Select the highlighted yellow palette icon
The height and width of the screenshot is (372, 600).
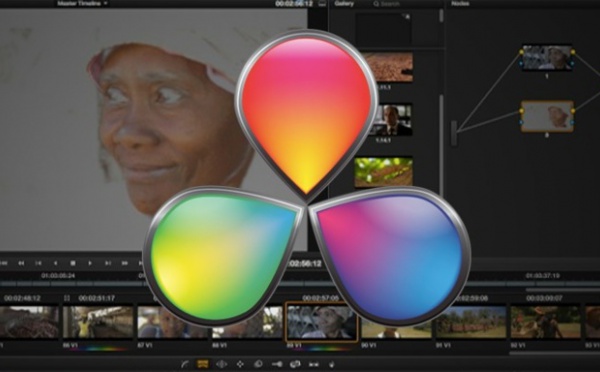pos(202,364)
